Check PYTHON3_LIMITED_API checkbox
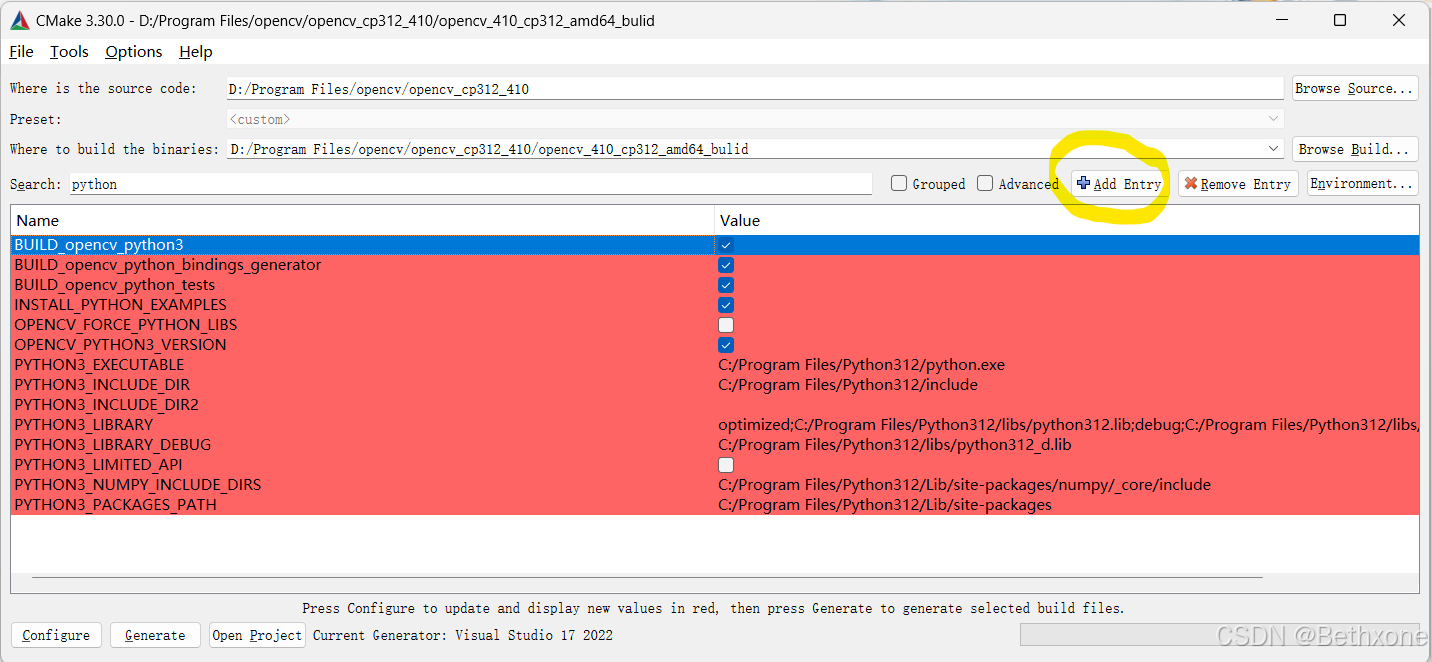This screenshot has height=662, width=1432. pyautogui.click(x=726, y=465)
